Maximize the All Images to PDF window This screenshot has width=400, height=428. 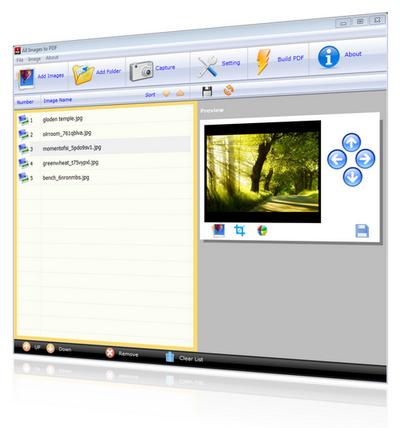click(360, 21)
